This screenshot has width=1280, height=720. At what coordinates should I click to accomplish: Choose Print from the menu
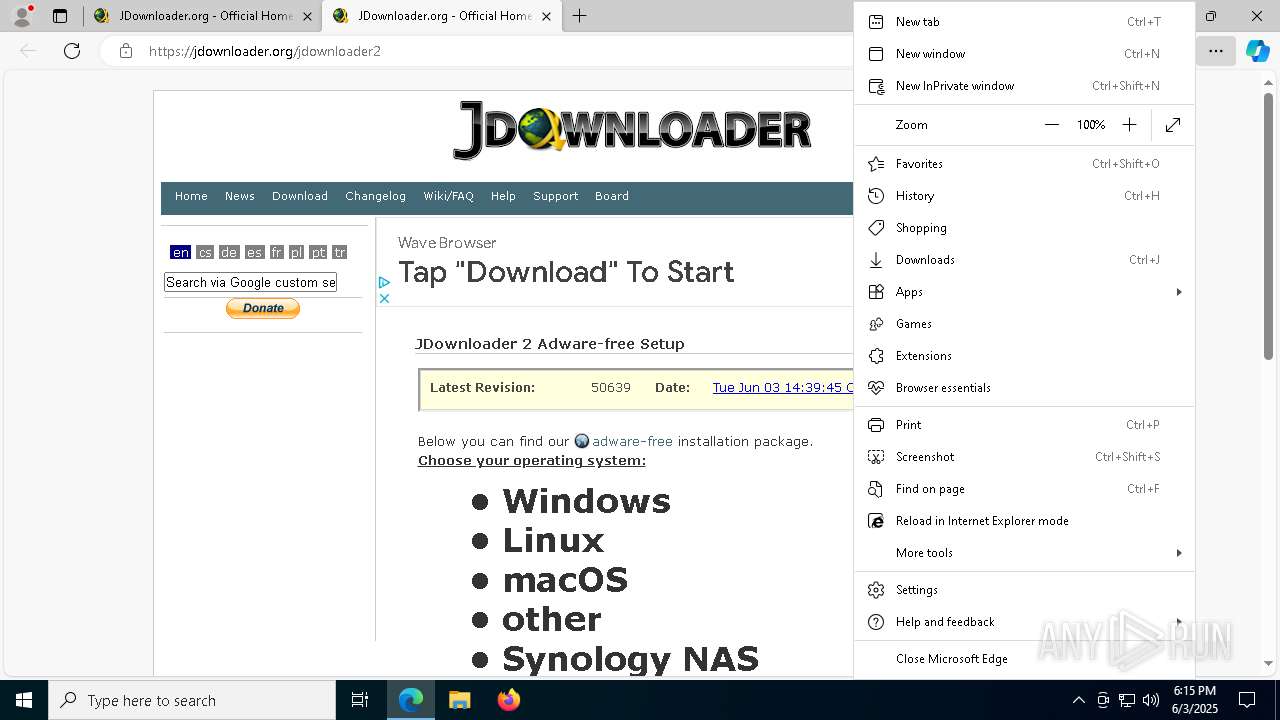[x=1024, y=425]
